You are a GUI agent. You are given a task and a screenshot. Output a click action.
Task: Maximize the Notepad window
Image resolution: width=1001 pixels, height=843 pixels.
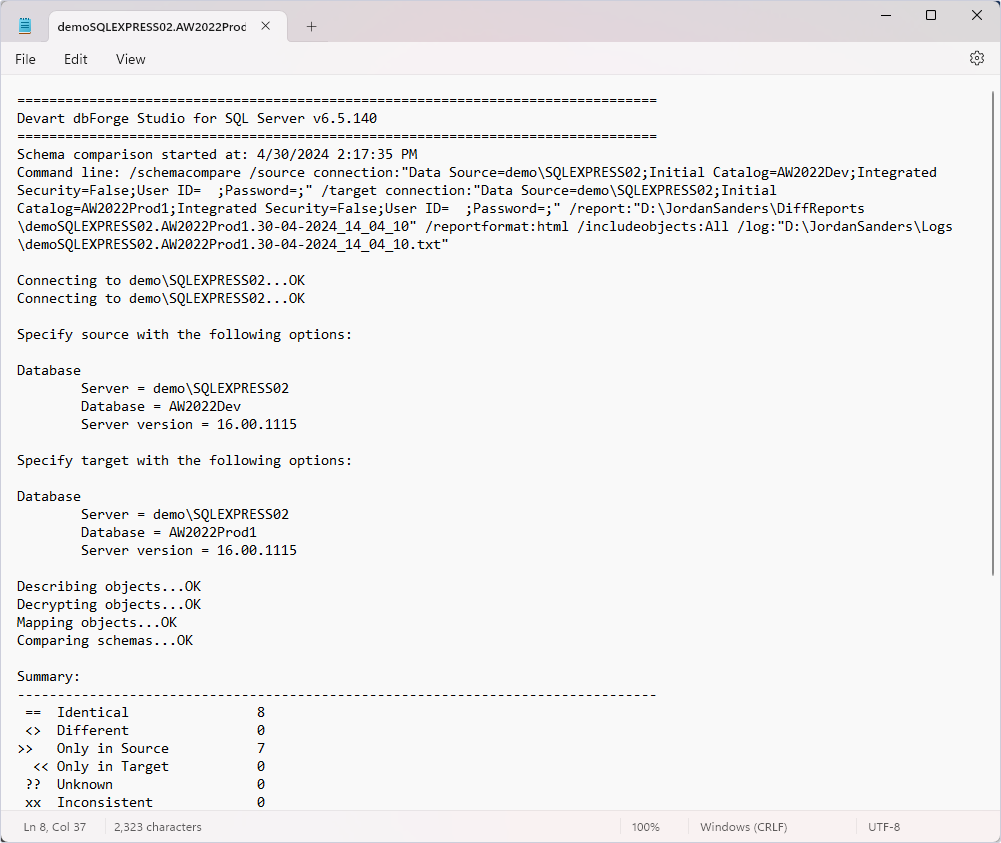point(931,15)
